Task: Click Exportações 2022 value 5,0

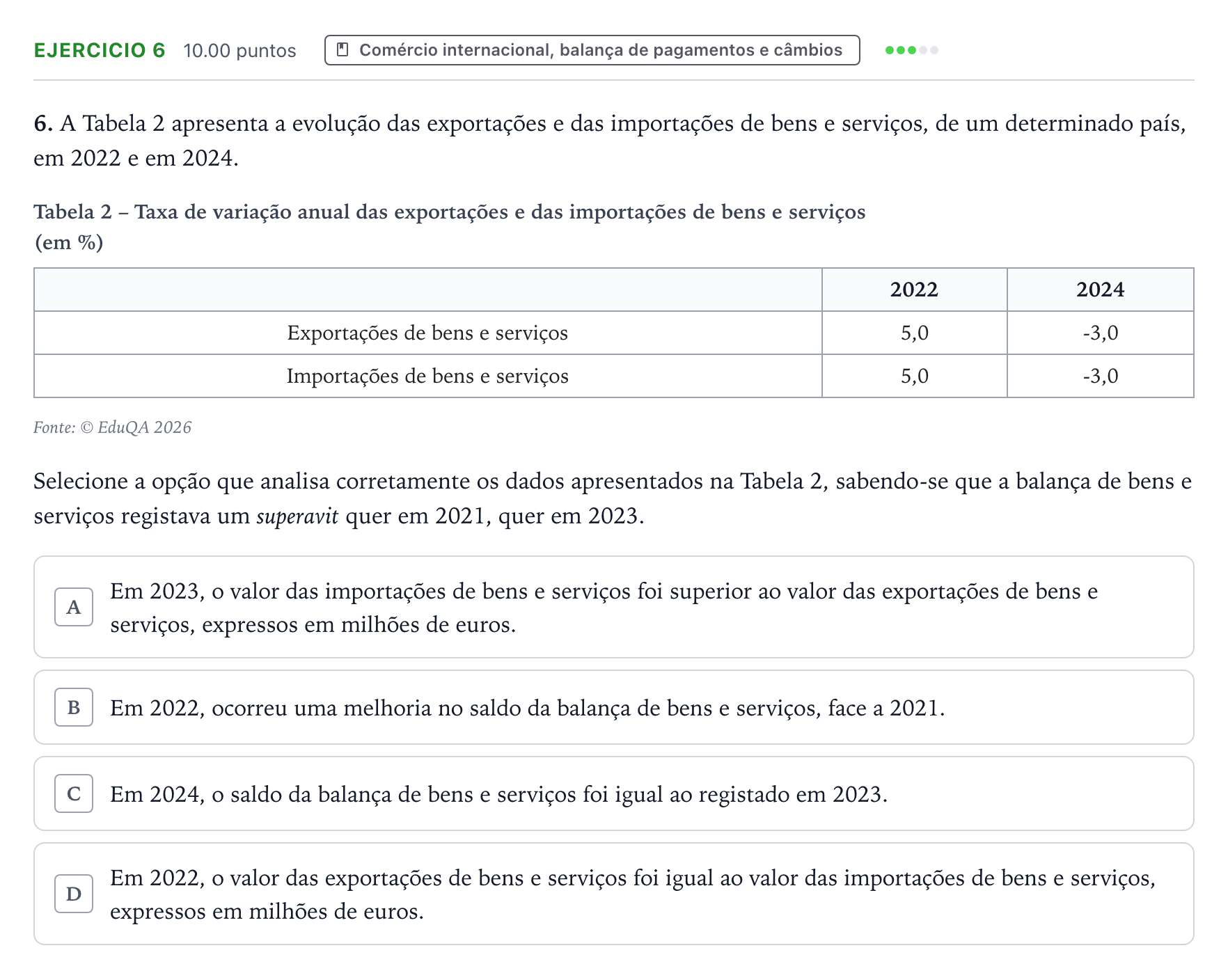Action: [914, 333]
